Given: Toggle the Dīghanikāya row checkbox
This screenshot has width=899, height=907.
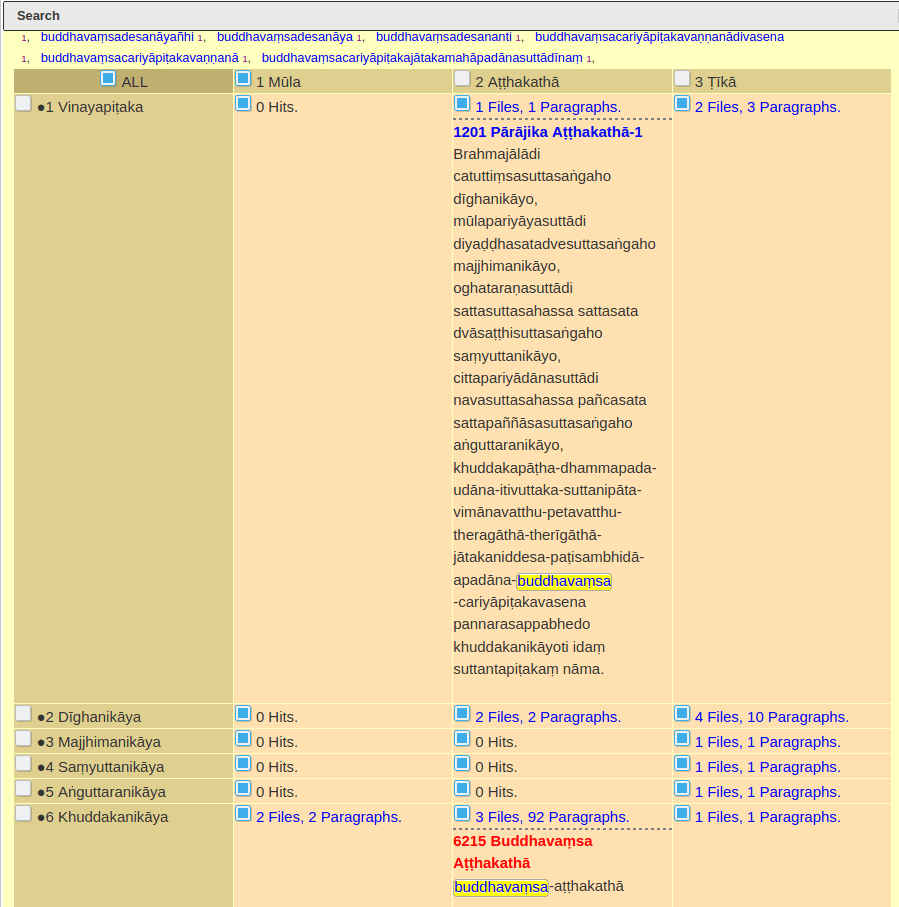Looking at the screenshot, I should 23,713.
